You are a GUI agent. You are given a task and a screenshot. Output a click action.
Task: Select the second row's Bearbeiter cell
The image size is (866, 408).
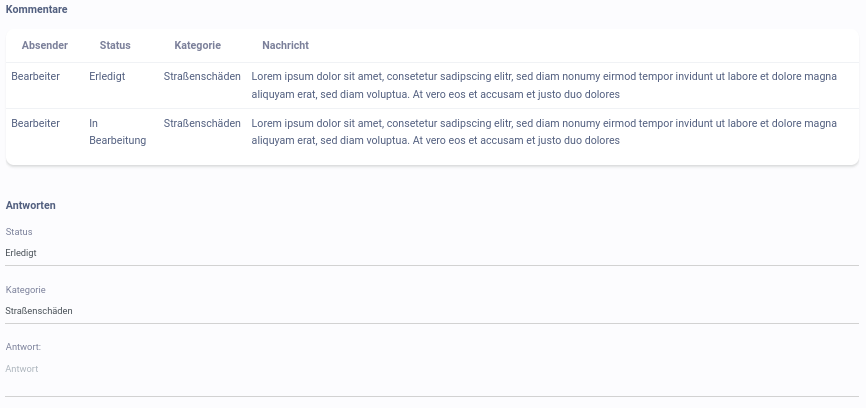36,123
